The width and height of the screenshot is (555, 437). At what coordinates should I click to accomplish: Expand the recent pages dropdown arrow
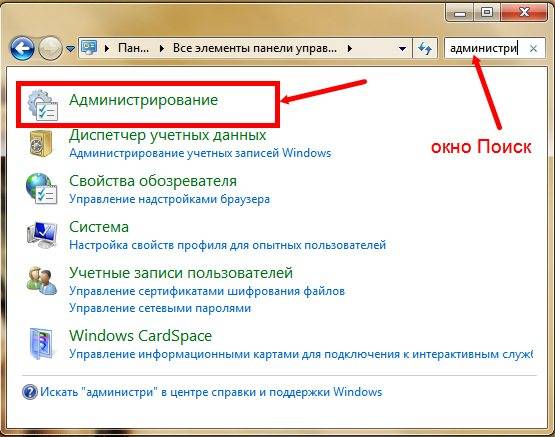pos(70,48)
